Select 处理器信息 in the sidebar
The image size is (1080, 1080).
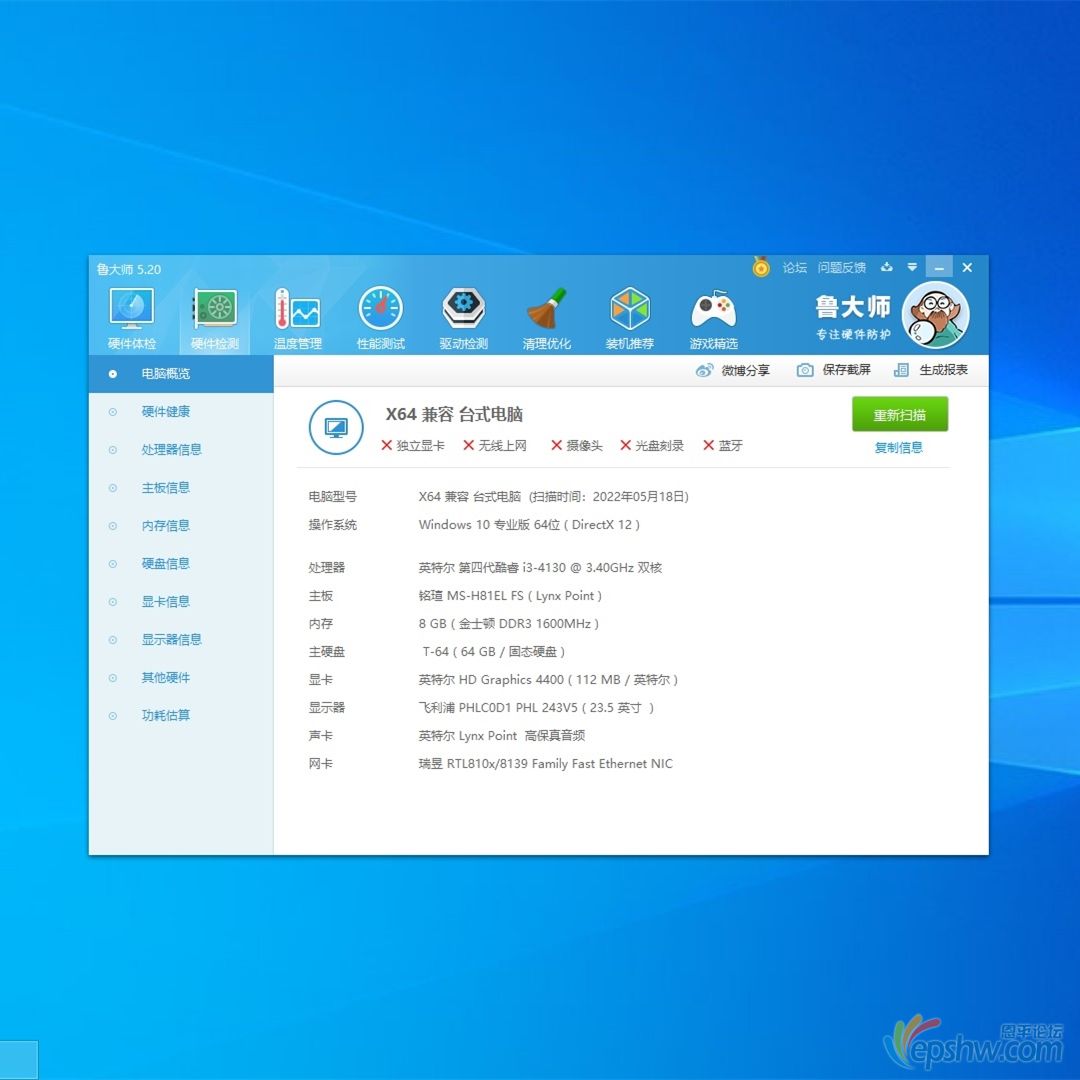coord(181,450)
